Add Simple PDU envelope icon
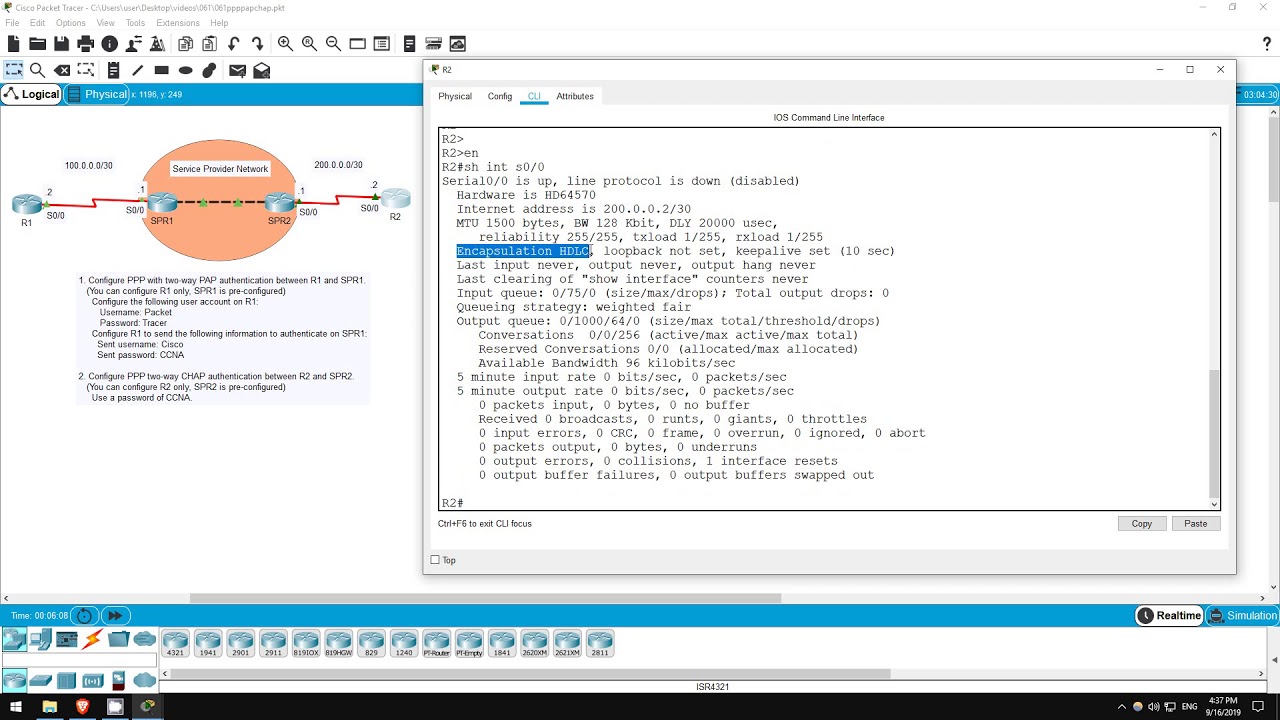Screen dimensions: 1280x720 [237, 70]
